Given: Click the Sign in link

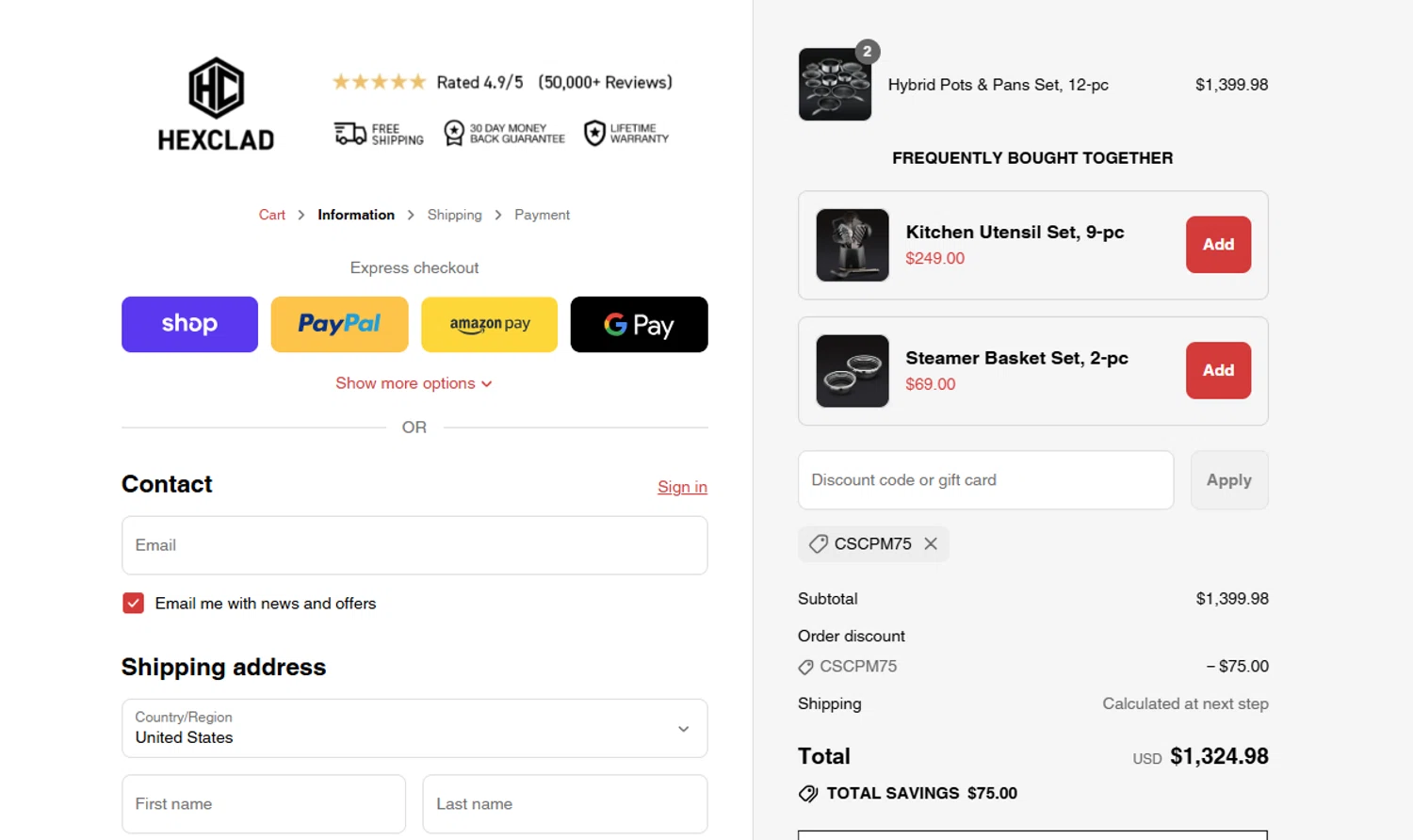Looking at the screenshot, I should (x=682, y=487).
